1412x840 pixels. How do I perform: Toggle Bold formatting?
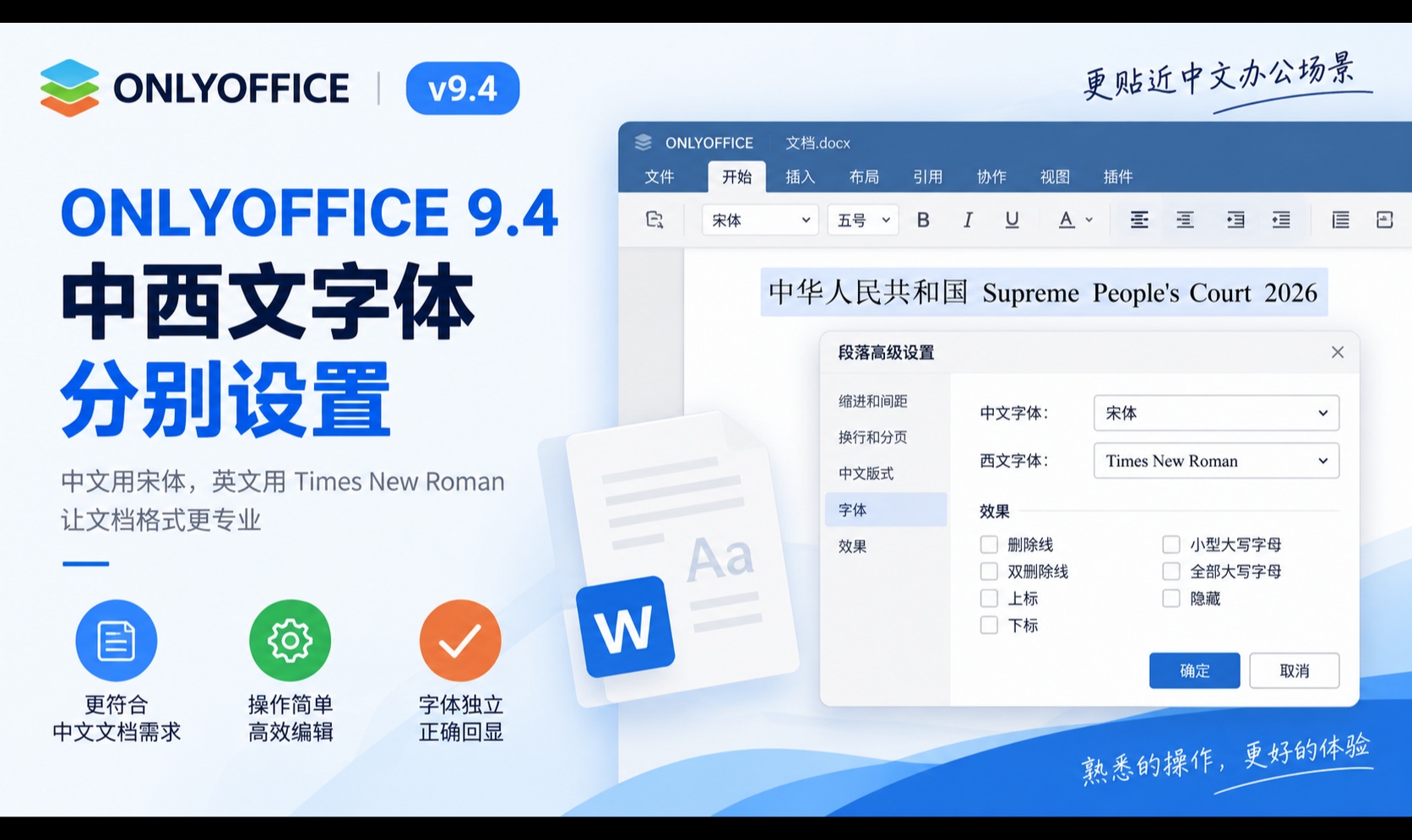[923, 220]
